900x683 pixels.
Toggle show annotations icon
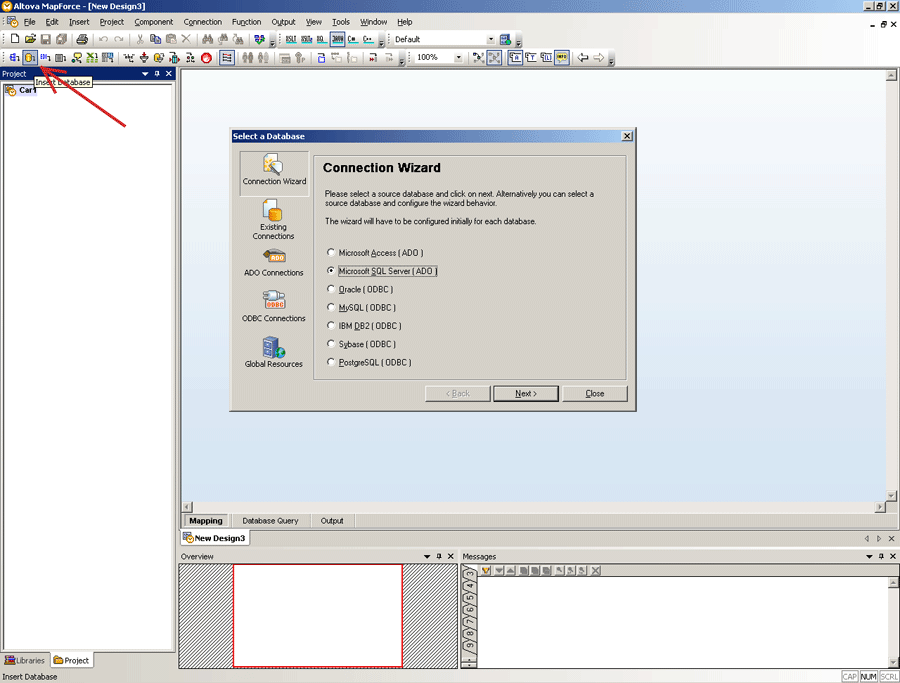(515, 57)
